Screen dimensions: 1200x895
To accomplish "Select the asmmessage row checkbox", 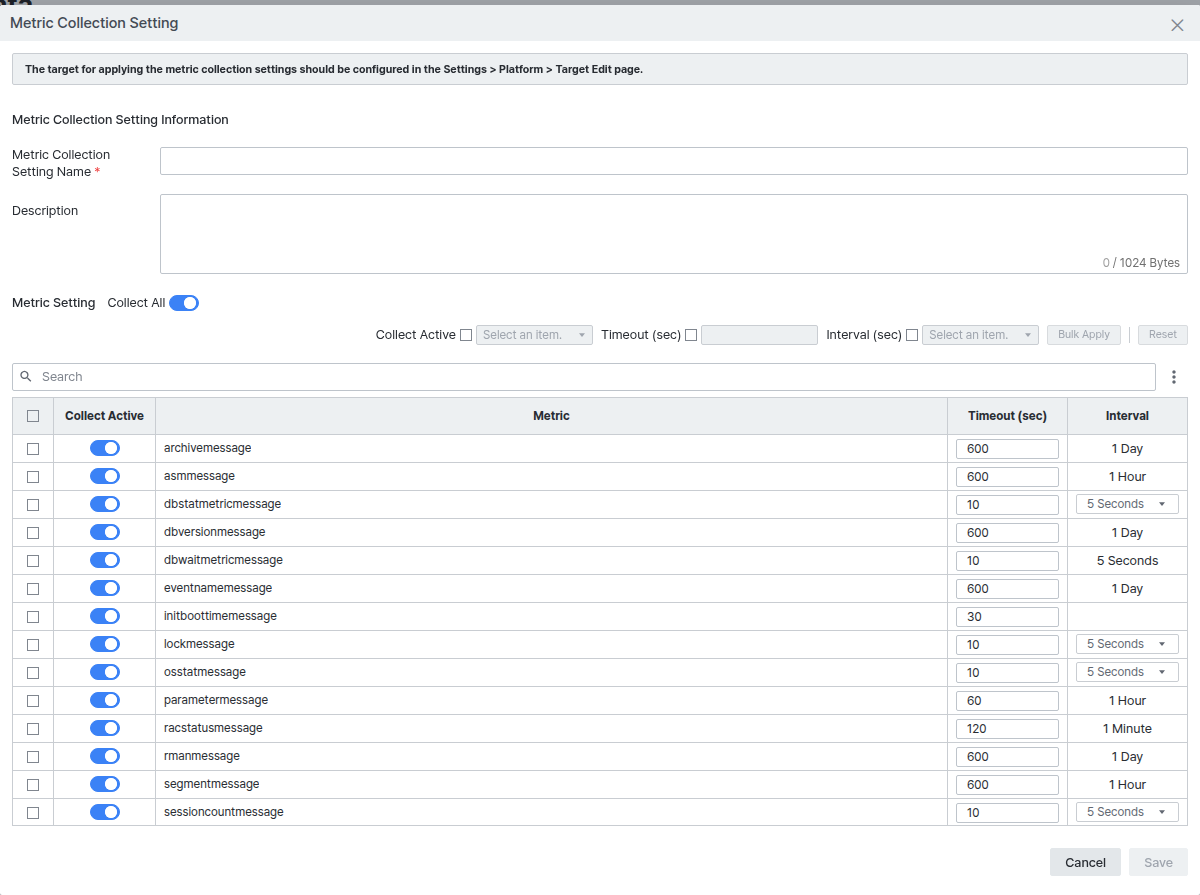I will tap(33, 477).
